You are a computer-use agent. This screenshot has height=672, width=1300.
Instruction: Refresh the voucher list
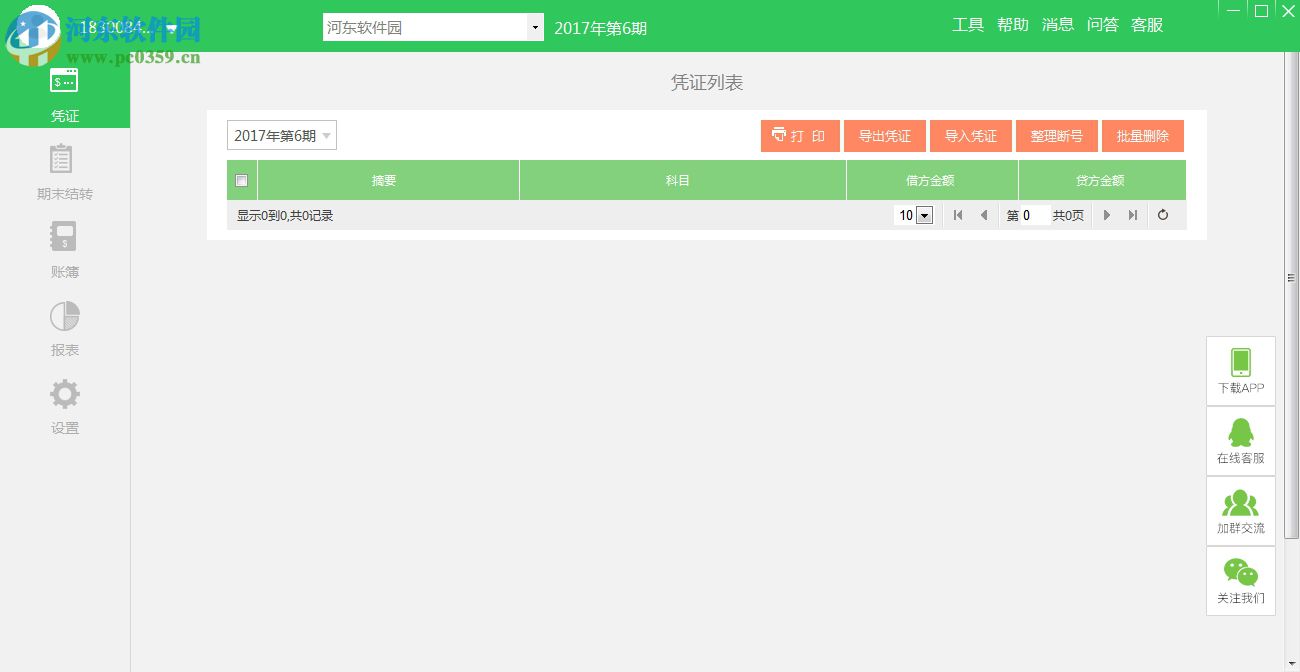(x=1163, y=215)
